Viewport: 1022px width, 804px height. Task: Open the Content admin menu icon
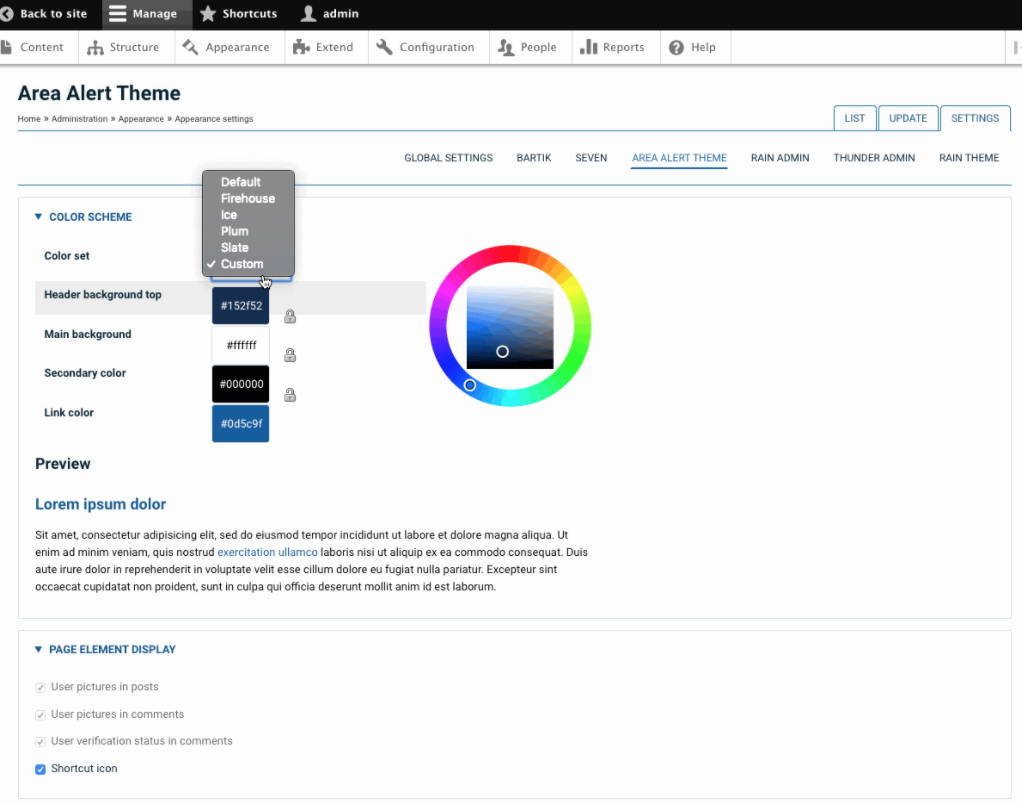click(x=8, y=47)
